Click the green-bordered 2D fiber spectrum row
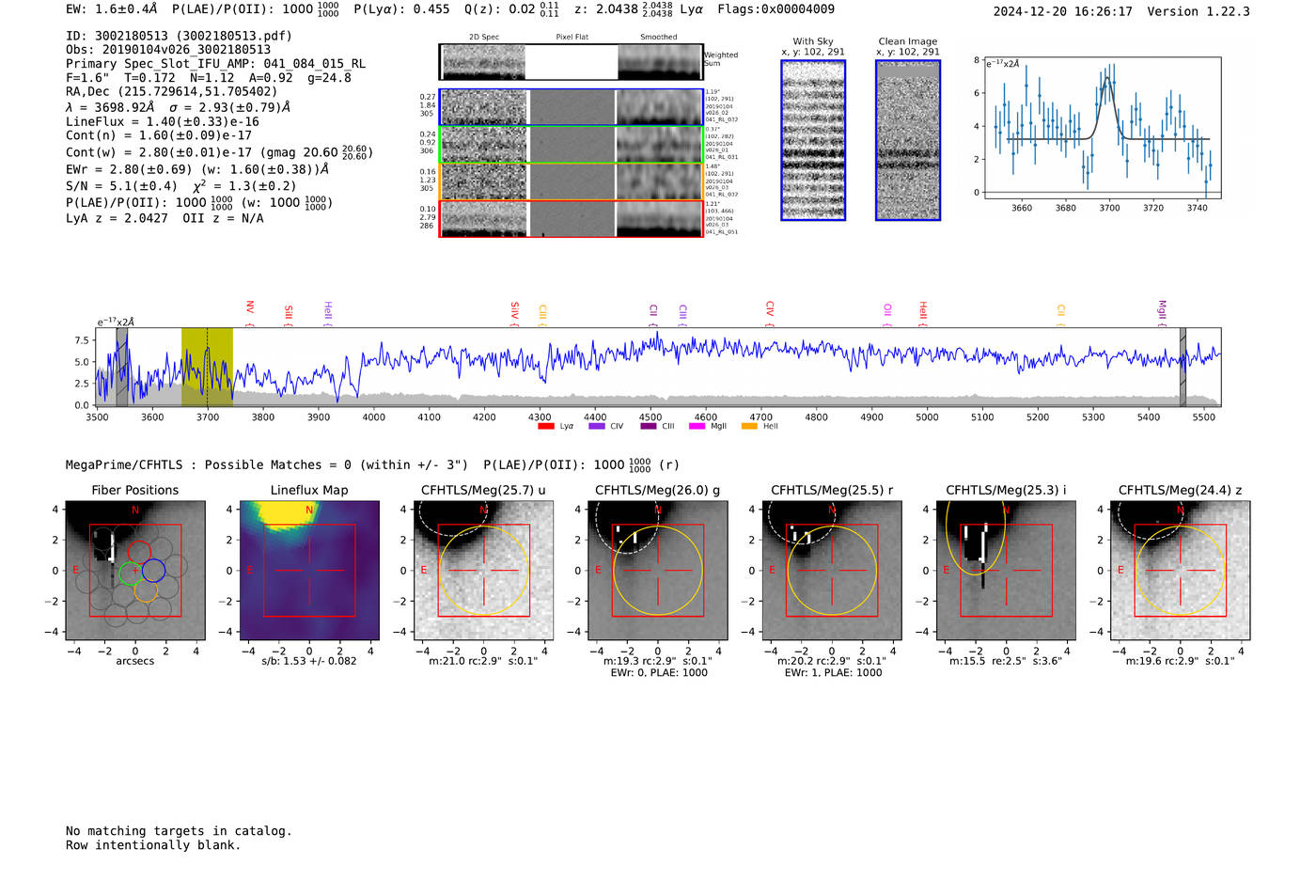The width and height of the screenshot is (1316, 896). click(x=571, y=145)
